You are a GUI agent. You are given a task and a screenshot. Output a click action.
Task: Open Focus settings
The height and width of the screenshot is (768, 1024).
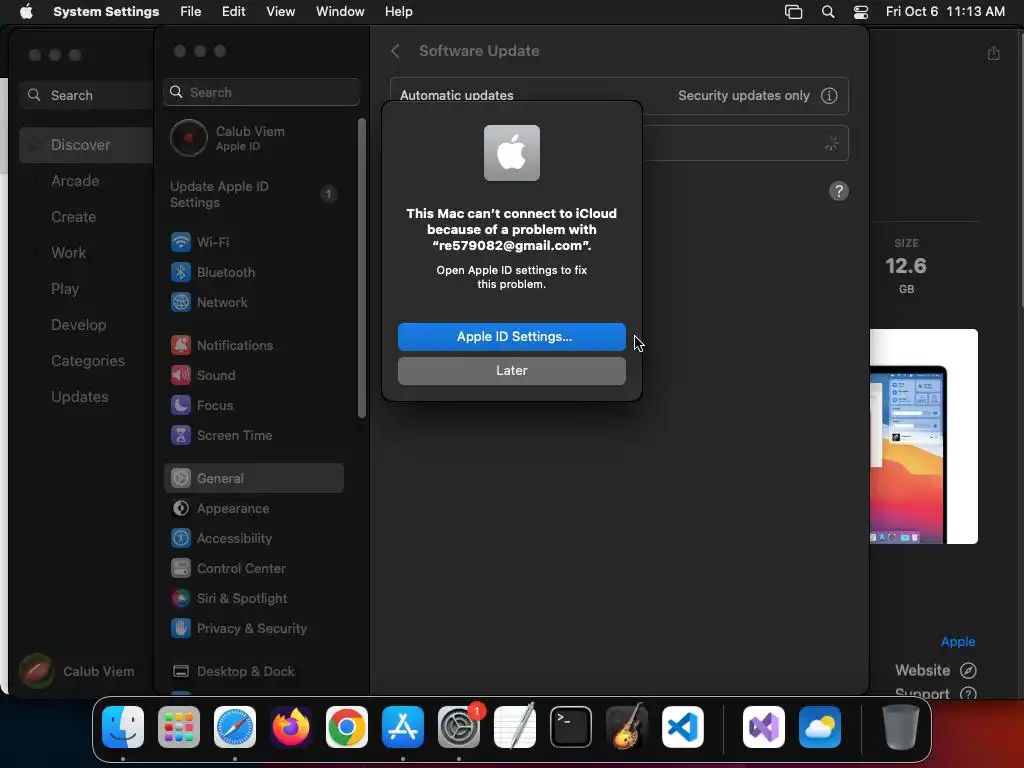click(253, 406)
